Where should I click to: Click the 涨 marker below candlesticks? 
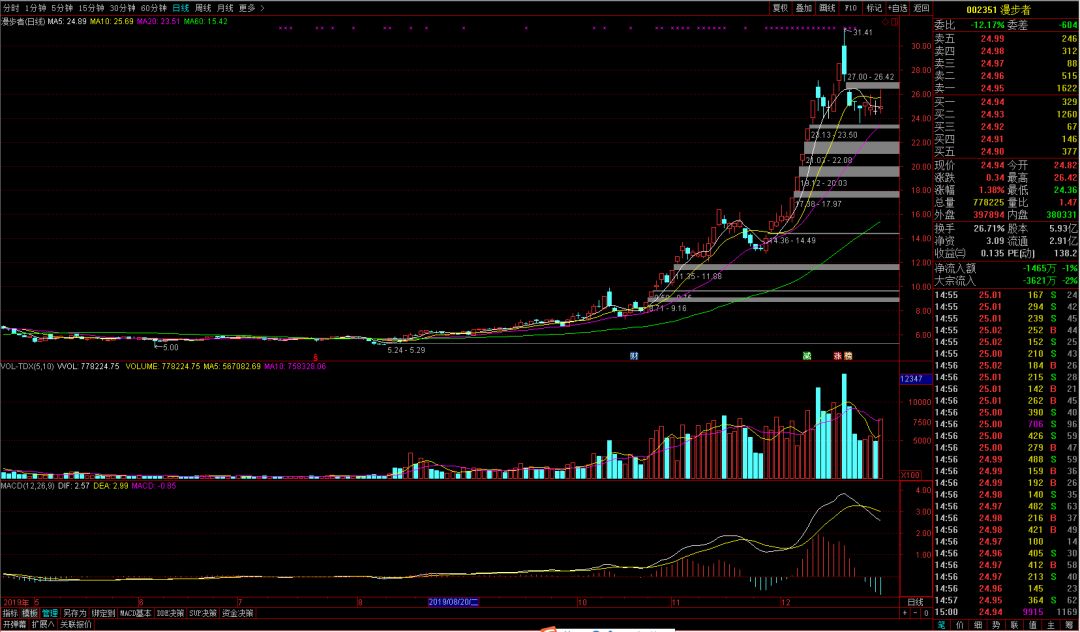coord(838,356)
